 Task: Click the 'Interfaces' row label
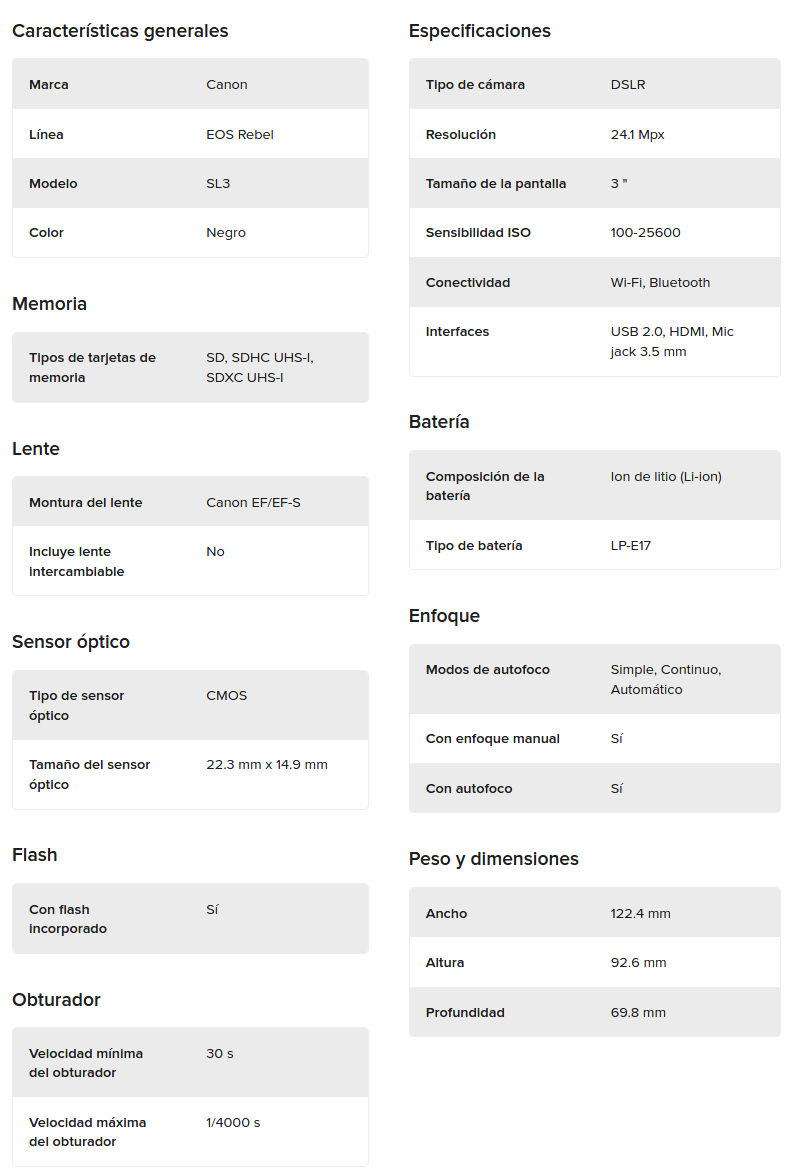pyautogui.click(x=457, y=332)
